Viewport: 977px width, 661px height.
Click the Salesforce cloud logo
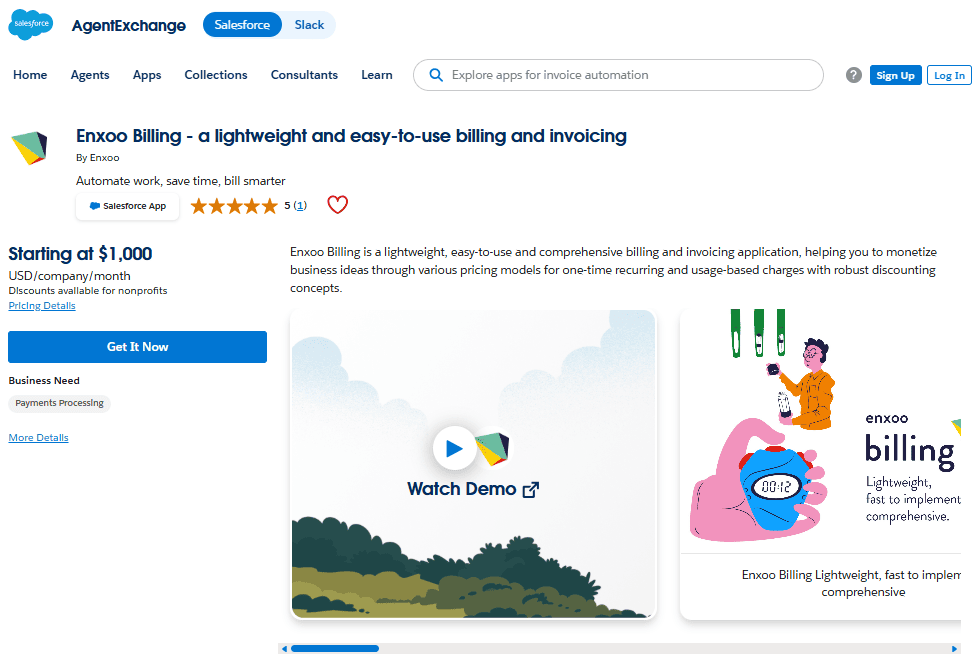click(31, 25)
